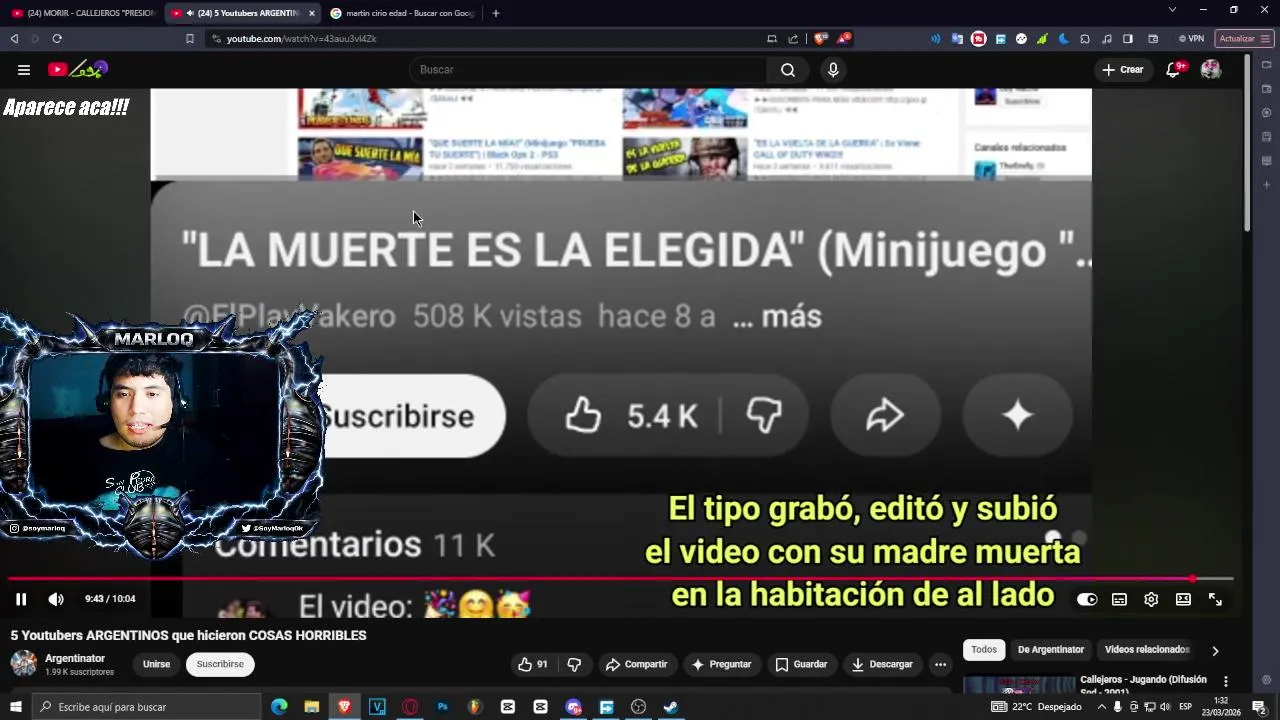Open Photoshop from the taskbar
This screenshot has width=1280, height=720.
tap(442, 707)
